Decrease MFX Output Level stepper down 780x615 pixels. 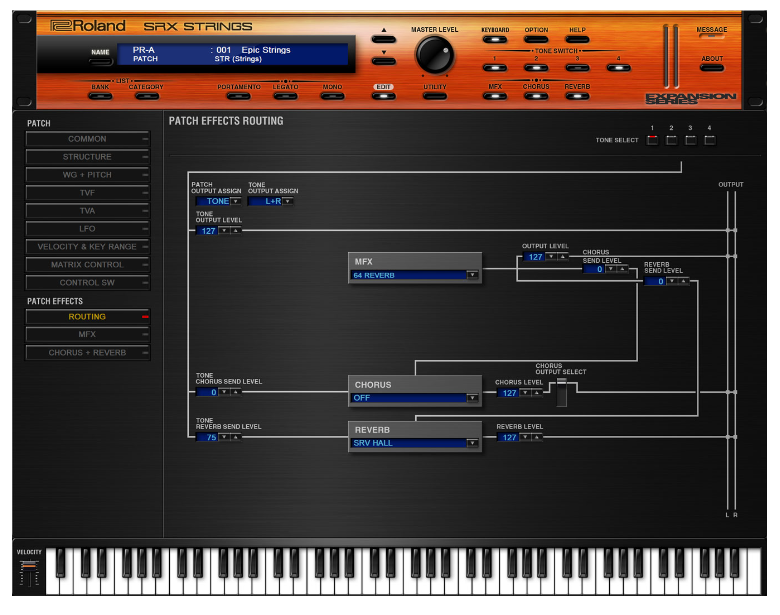click(x=551, y=257)
